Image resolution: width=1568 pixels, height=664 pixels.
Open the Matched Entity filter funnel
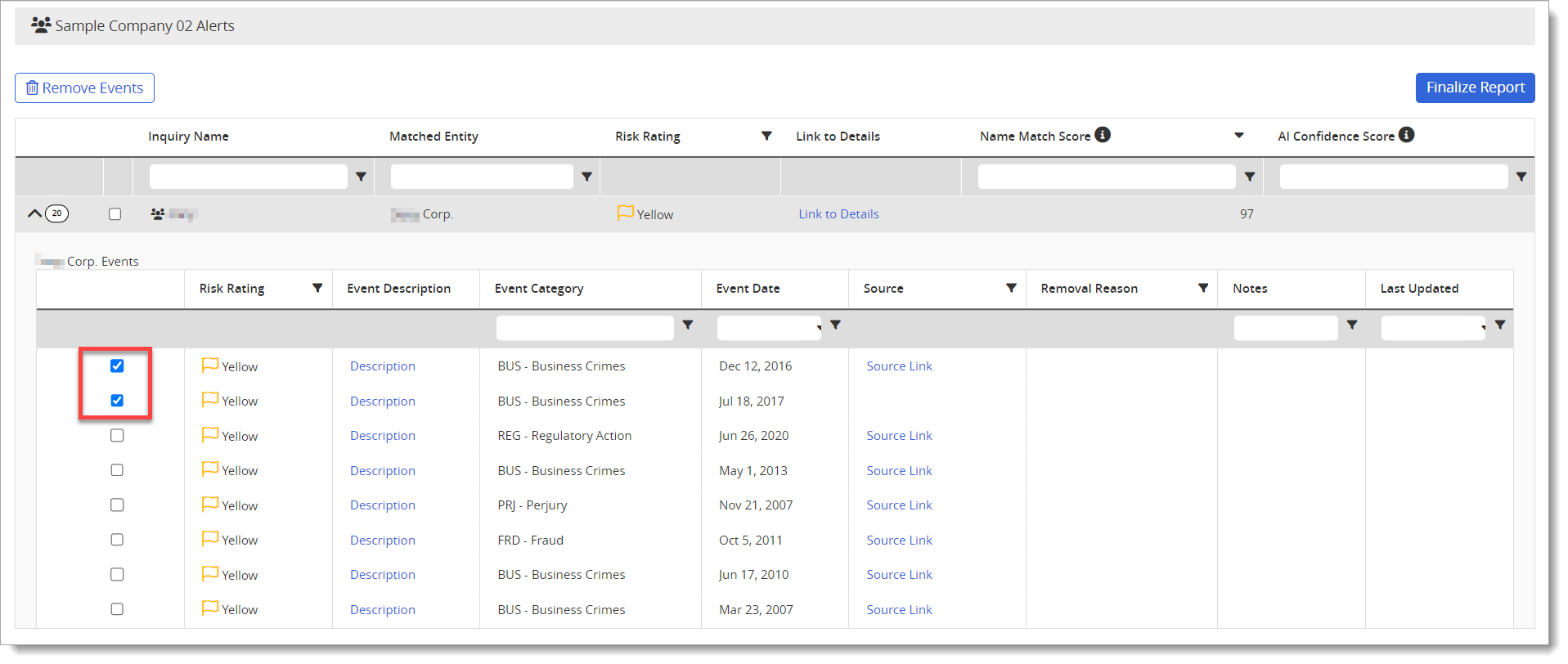pos(586,177)
